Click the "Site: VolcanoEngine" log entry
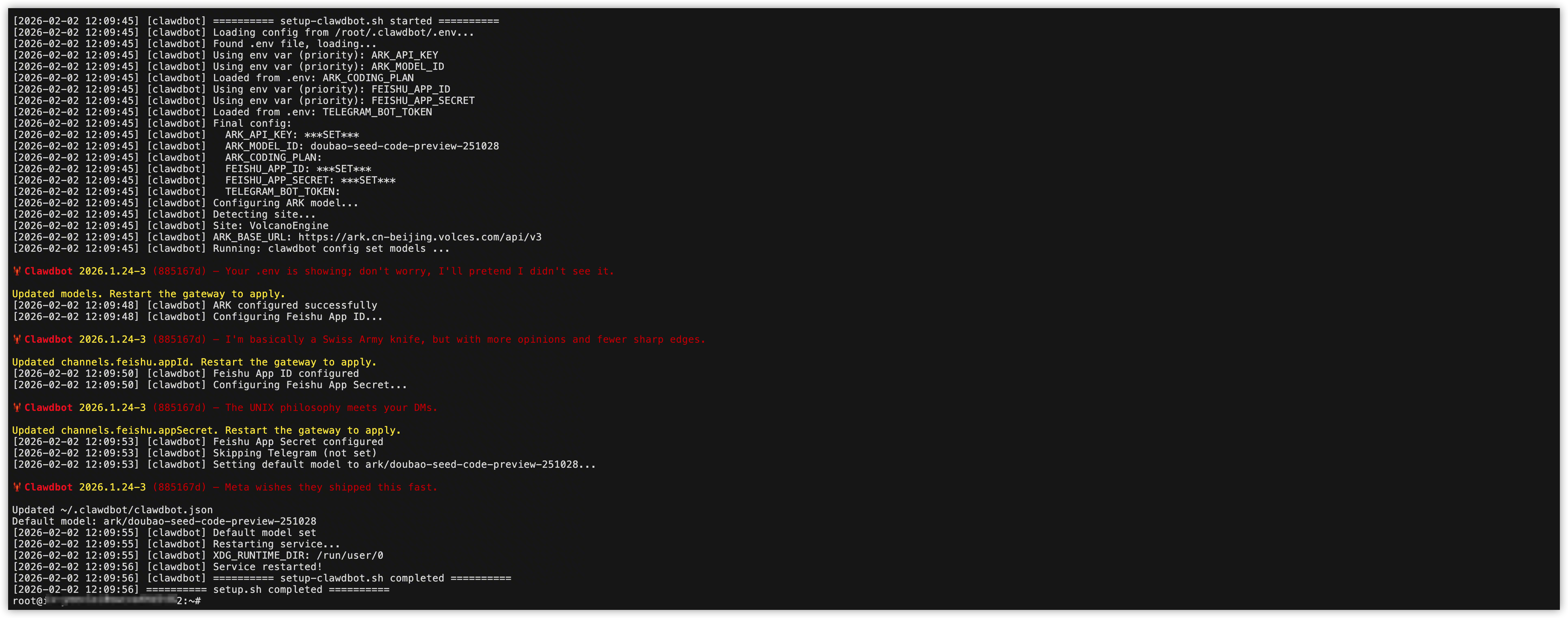The image size is (1568, 618). (270, 226)
